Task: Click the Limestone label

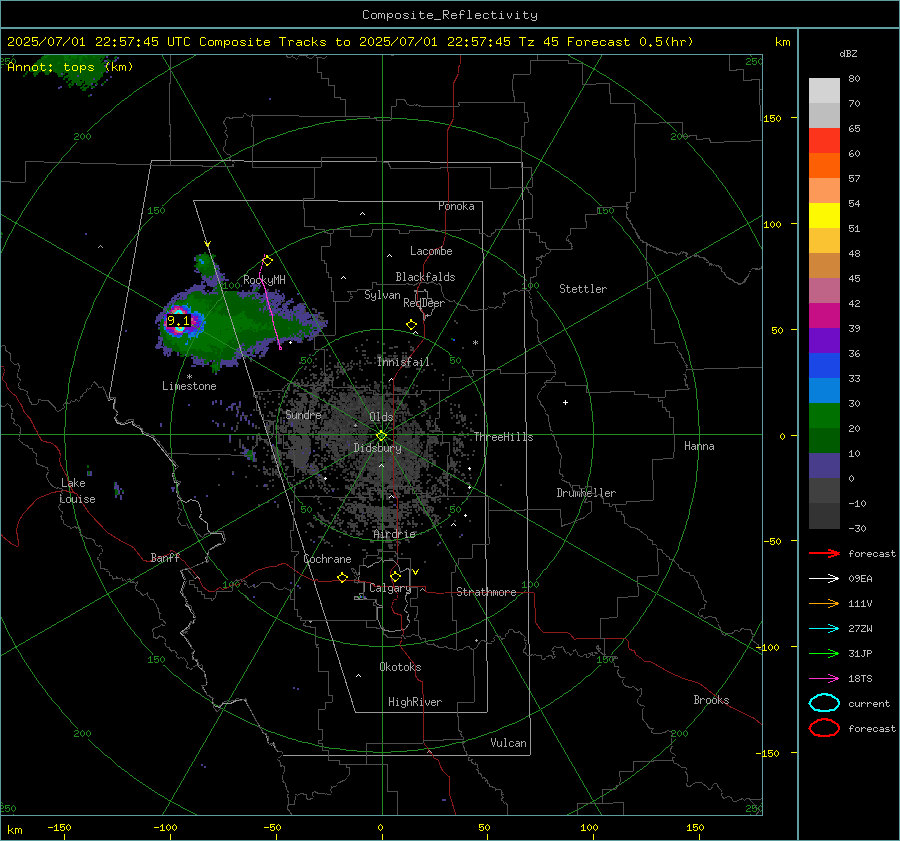Action: pyautogui.click(x=189, y=386)
